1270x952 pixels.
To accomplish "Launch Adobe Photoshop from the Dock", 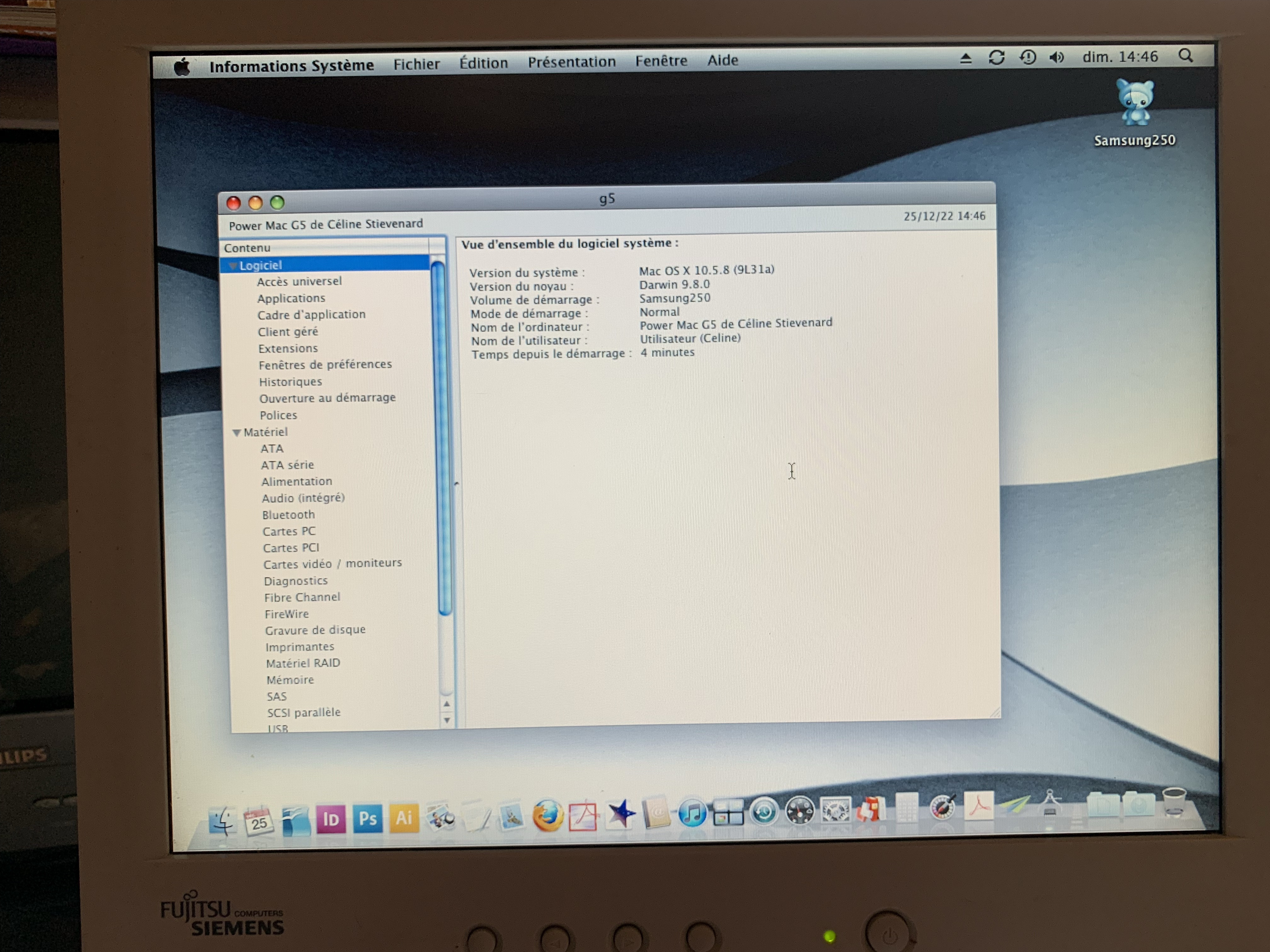I will click(368, 818).
